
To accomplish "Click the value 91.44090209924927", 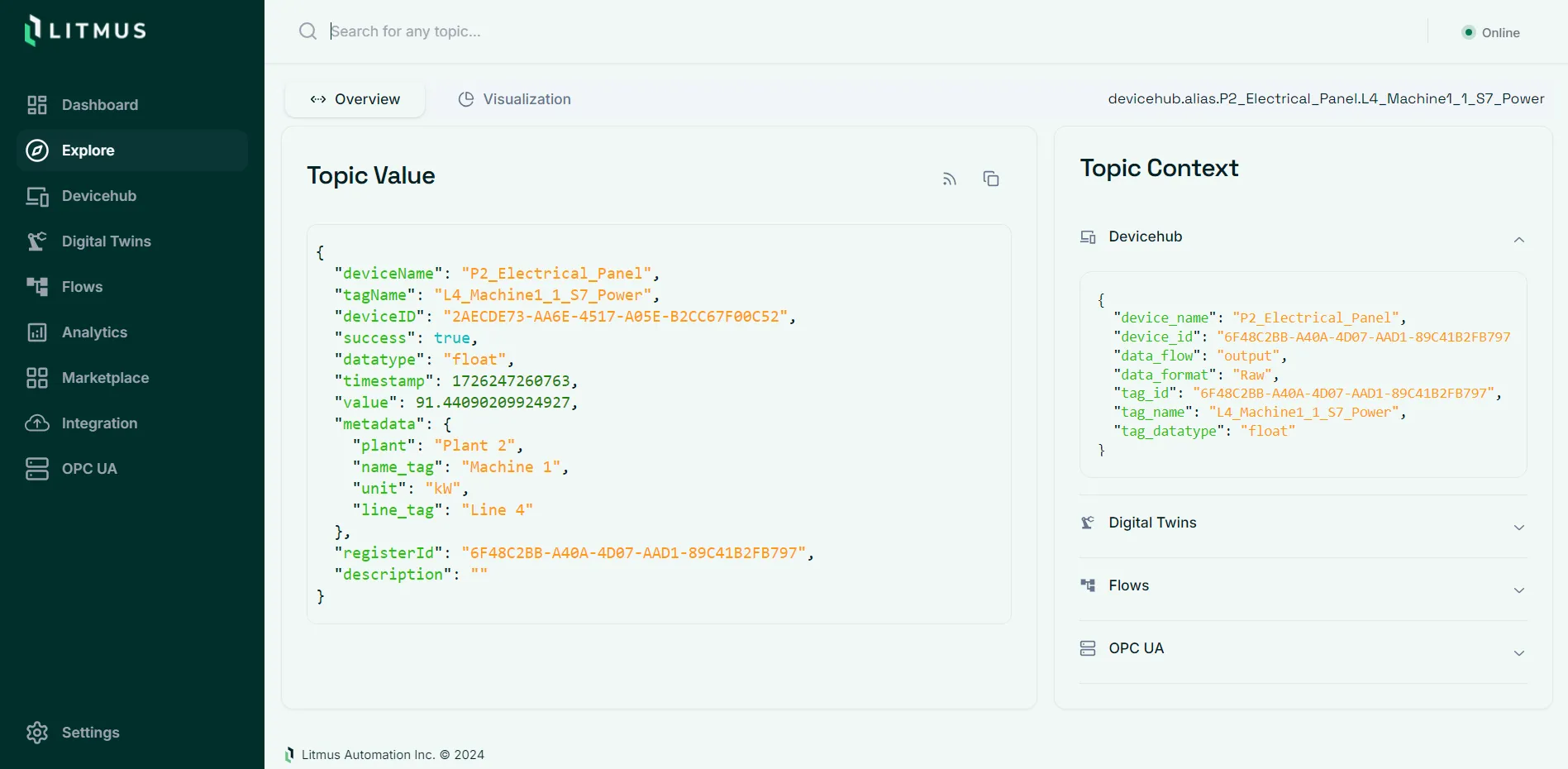I will click(493, 403).
